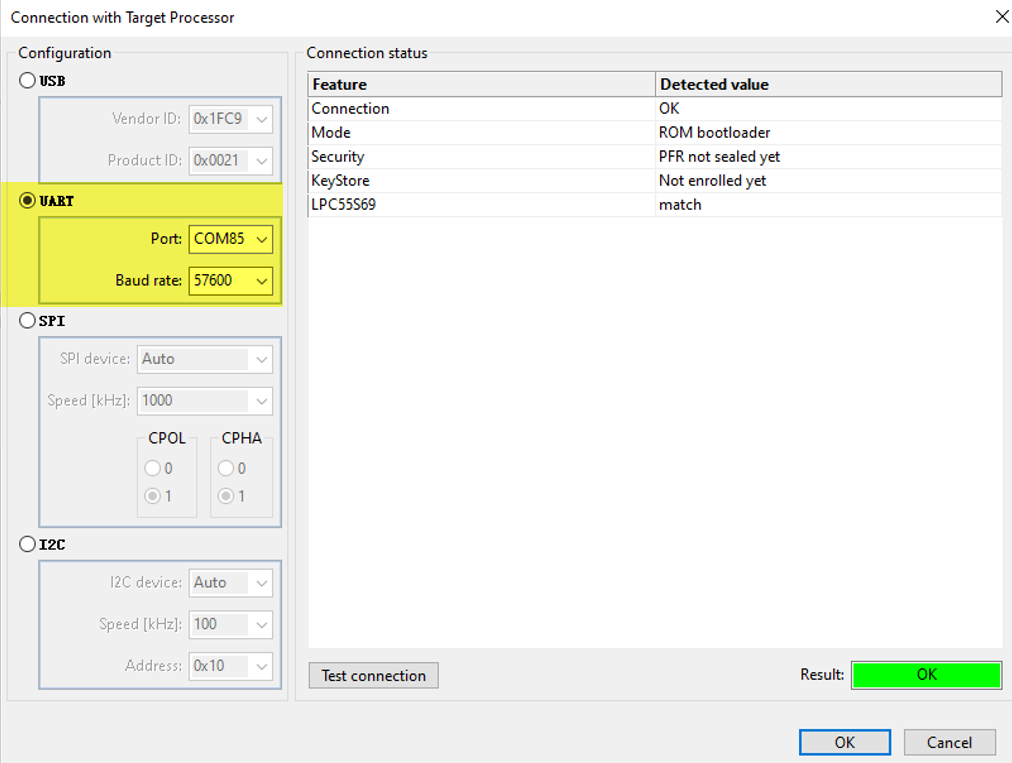Image resolution: width=1012 pixels, height=763 pixels.
Task: Set CPOL to 0
Action: 153,468
